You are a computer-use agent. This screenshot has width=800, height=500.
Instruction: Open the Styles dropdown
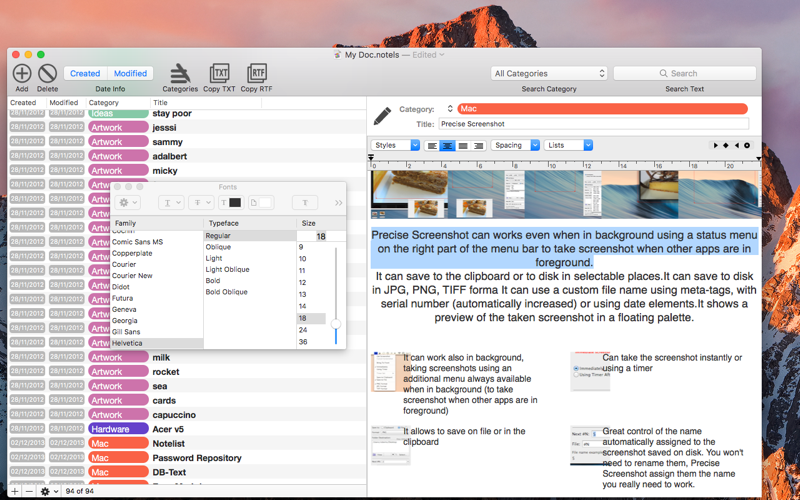pos(395,145)
